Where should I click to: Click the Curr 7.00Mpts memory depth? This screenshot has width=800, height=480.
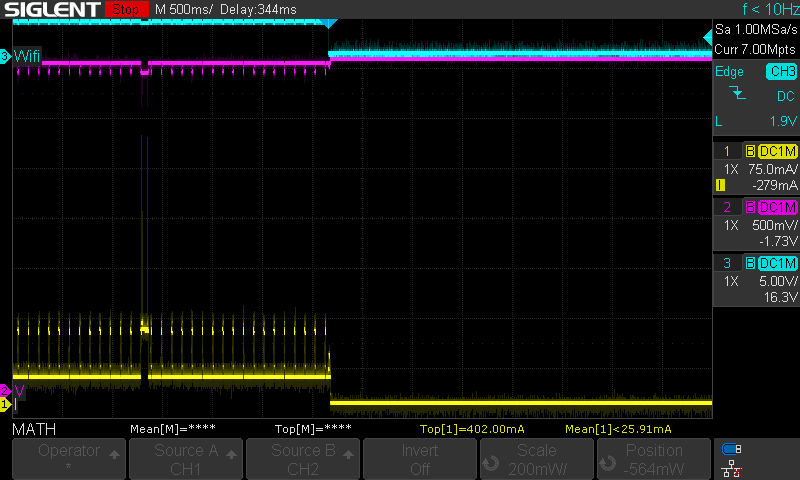(755, 49)
